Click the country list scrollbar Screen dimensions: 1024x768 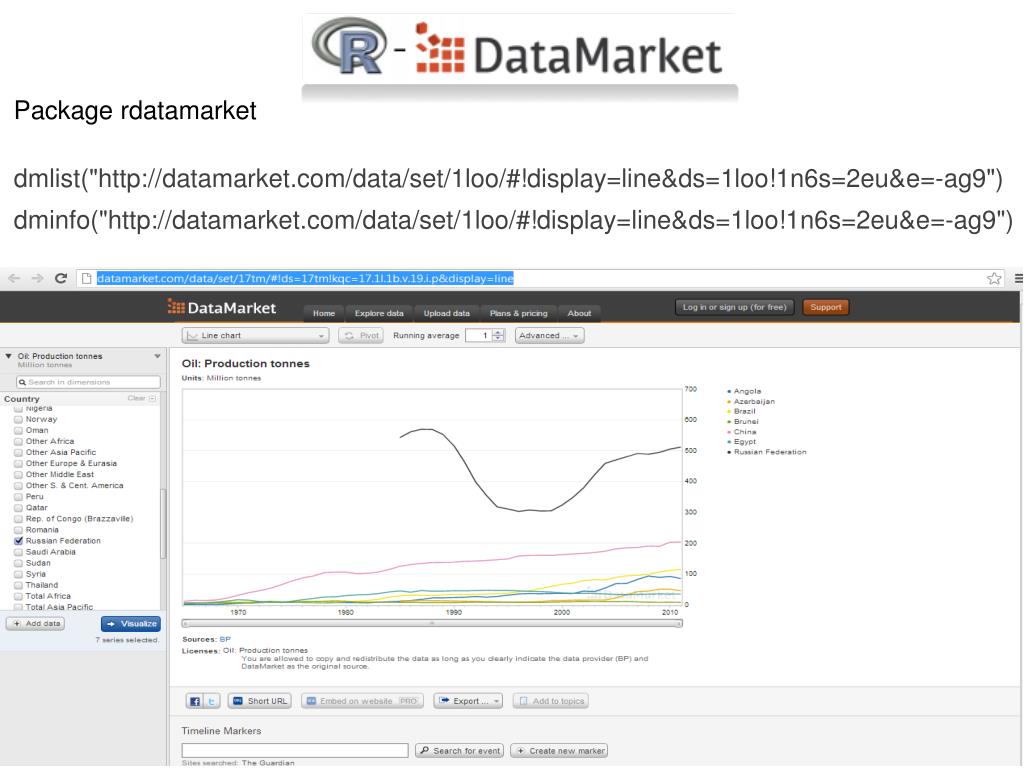(x=163, y=522)
